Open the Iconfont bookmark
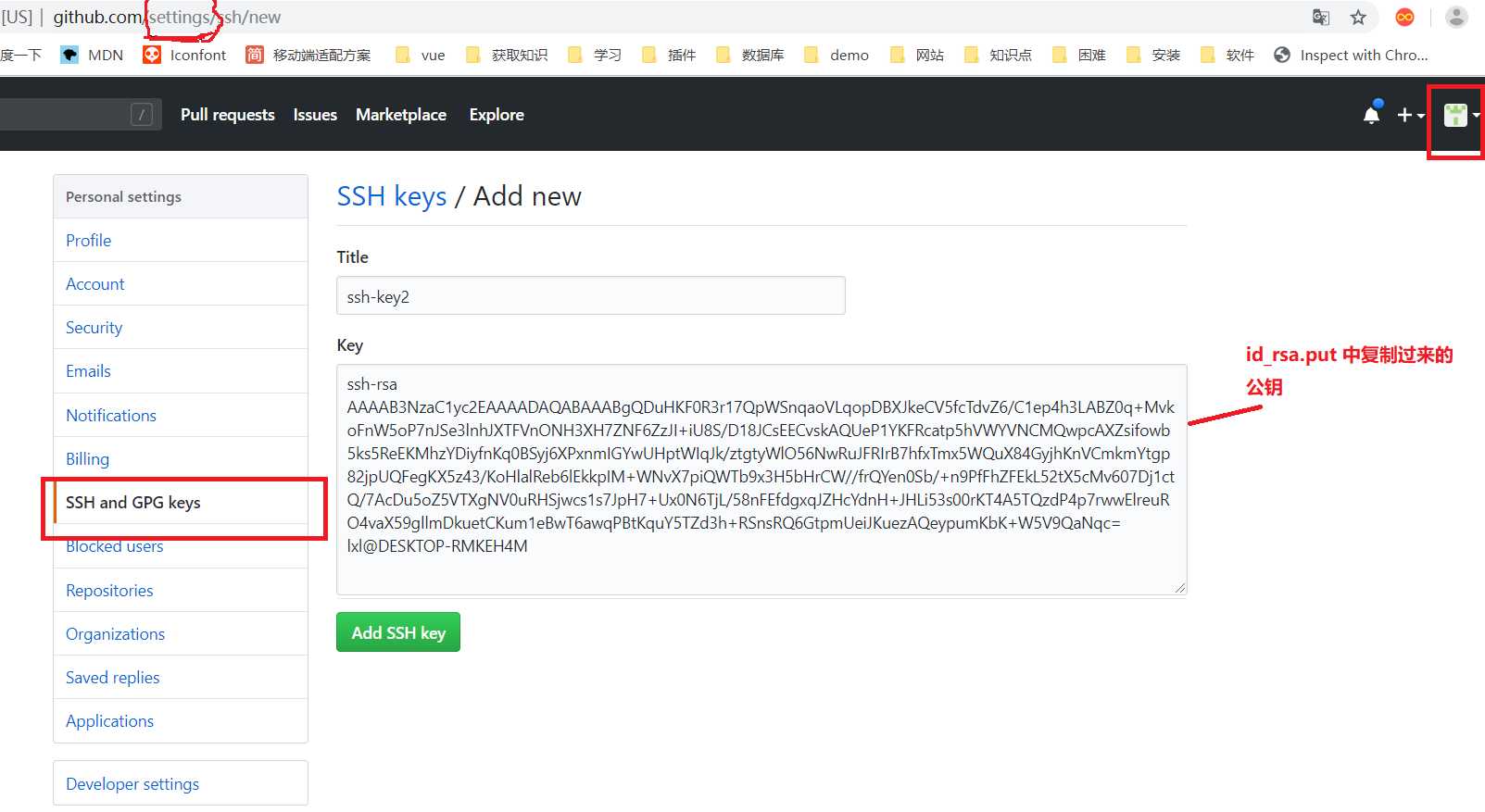1485x812 pixels. [x=184, y=55]
